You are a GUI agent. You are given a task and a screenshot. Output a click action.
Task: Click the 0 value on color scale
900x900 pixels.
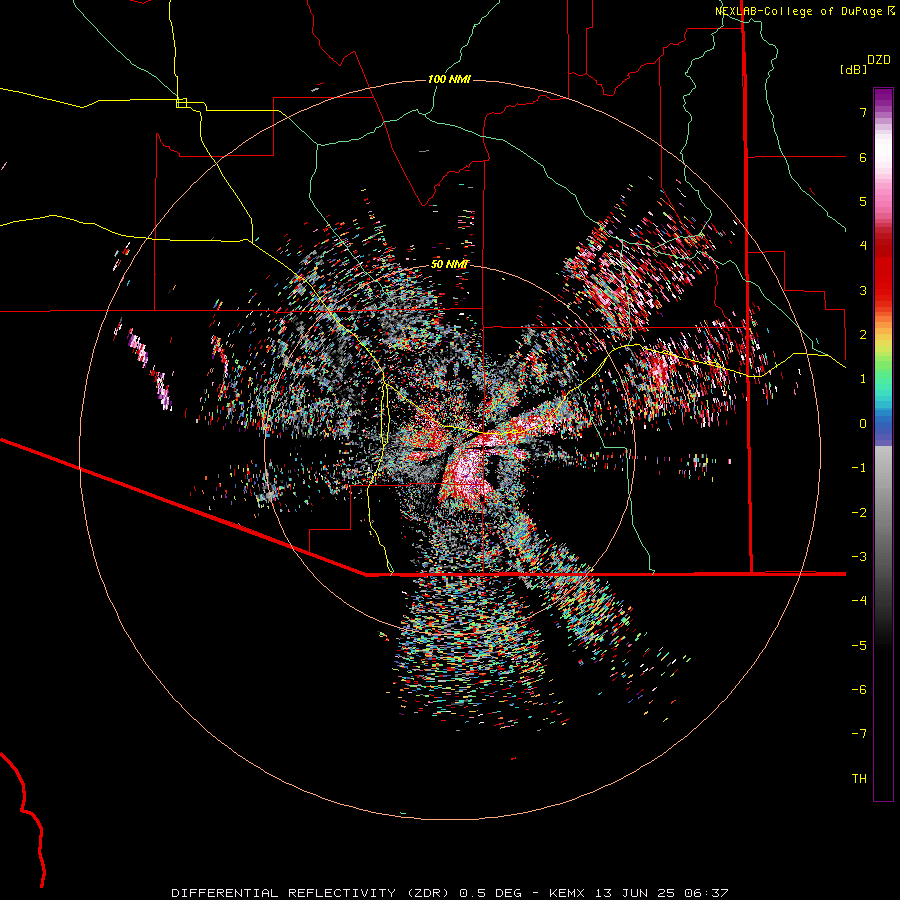(863, 424)
